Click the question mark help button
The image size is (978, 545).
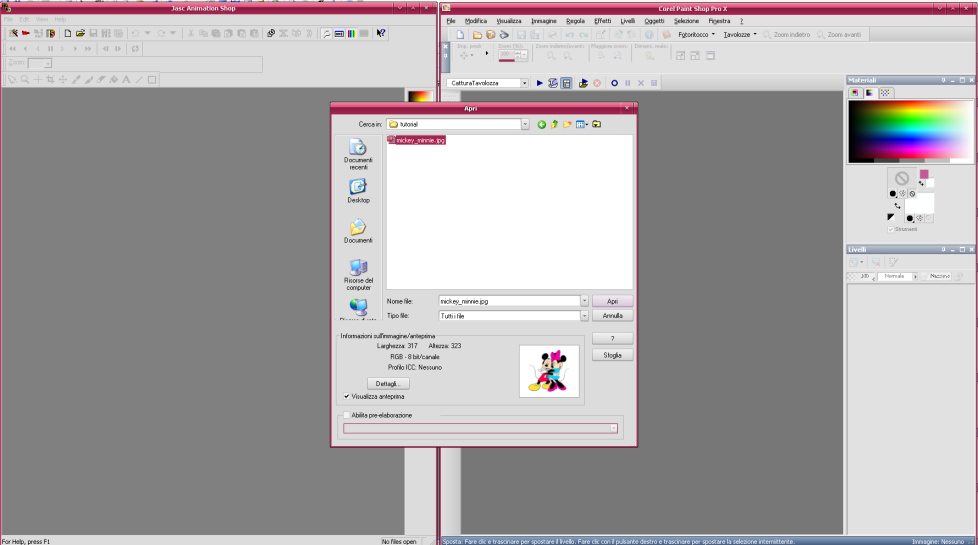[612, 339]
